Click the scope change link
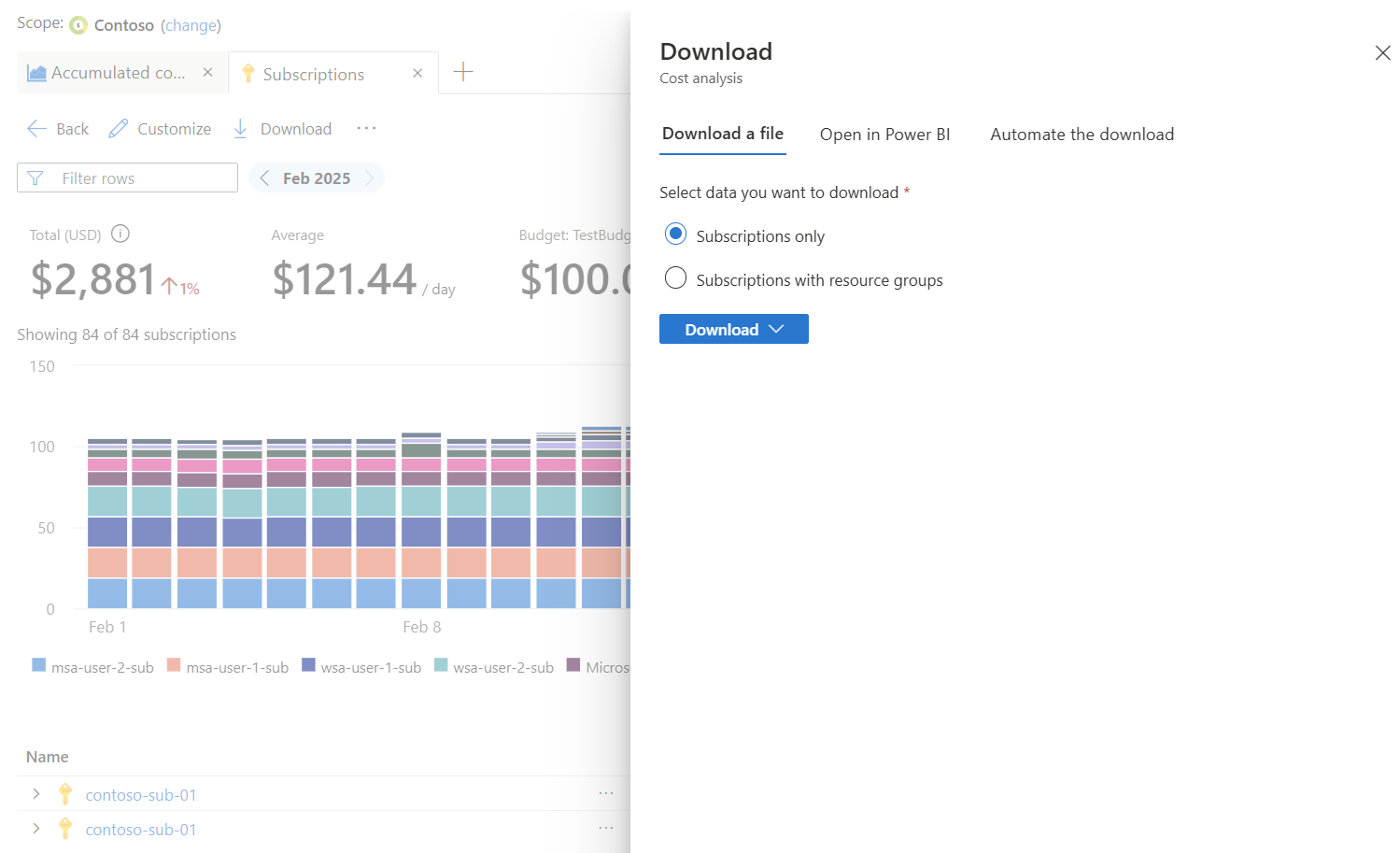1400x853 pixels. click(191, 25)
